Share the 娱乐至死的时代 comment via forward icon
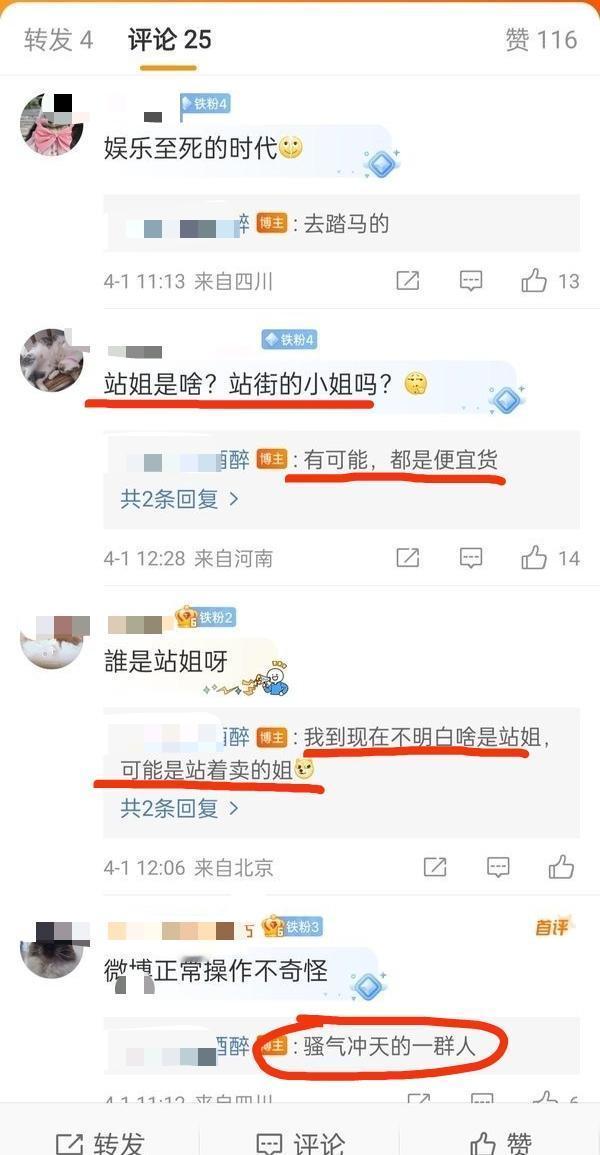Screen dimensions: 600x1155 [407, 281]
